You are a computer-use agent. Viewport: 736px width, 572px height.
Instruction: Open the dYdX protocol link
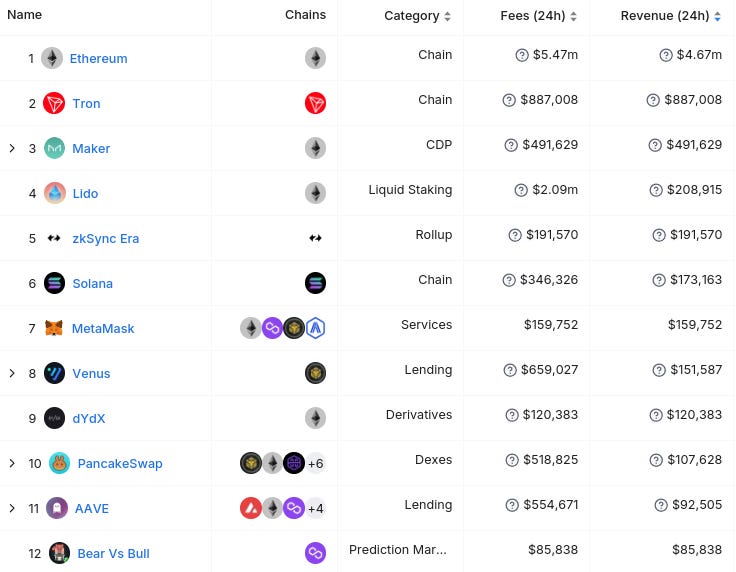[89, 419]
